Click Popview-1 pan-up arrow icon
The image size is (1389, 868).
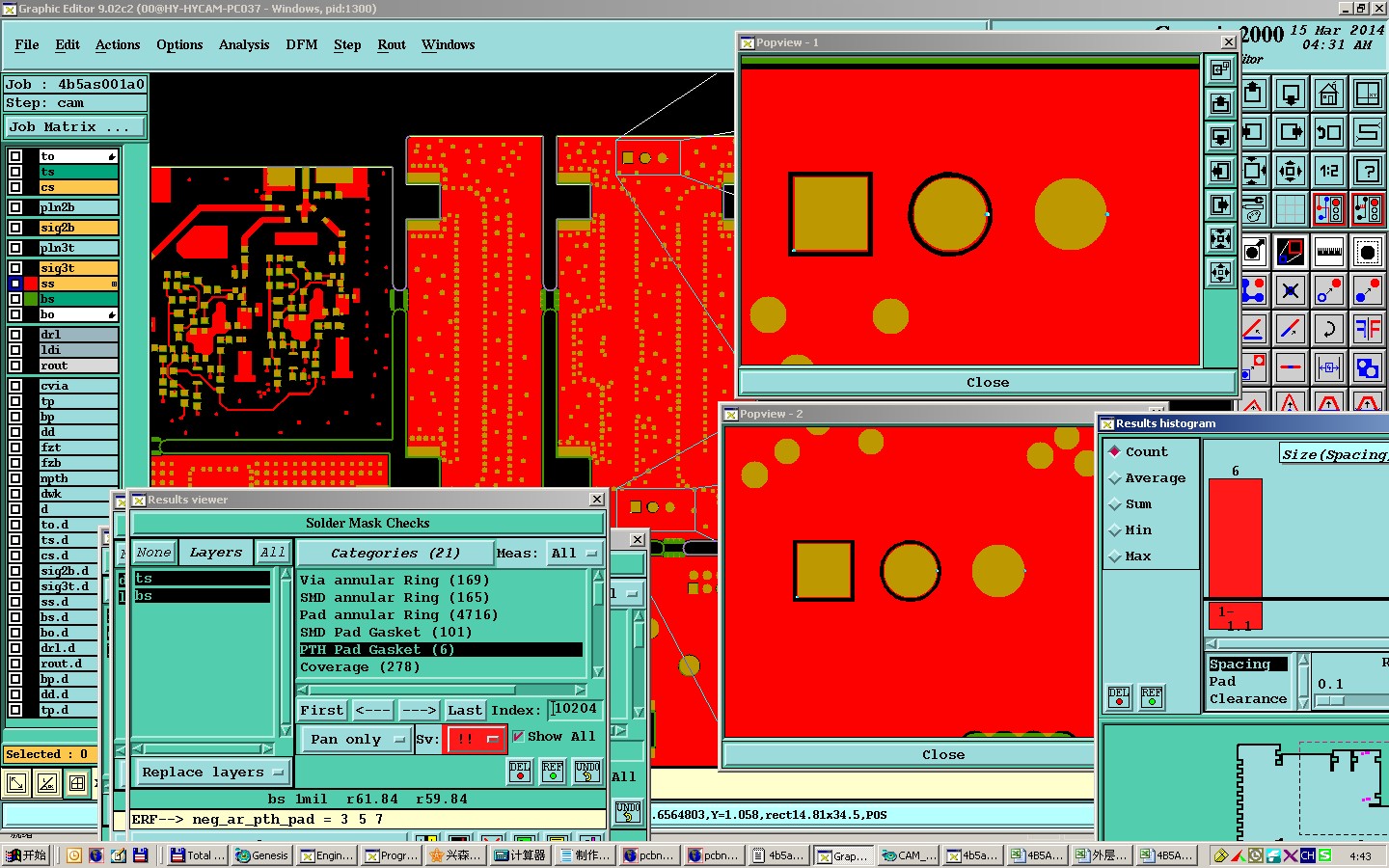coord(1220,103)
